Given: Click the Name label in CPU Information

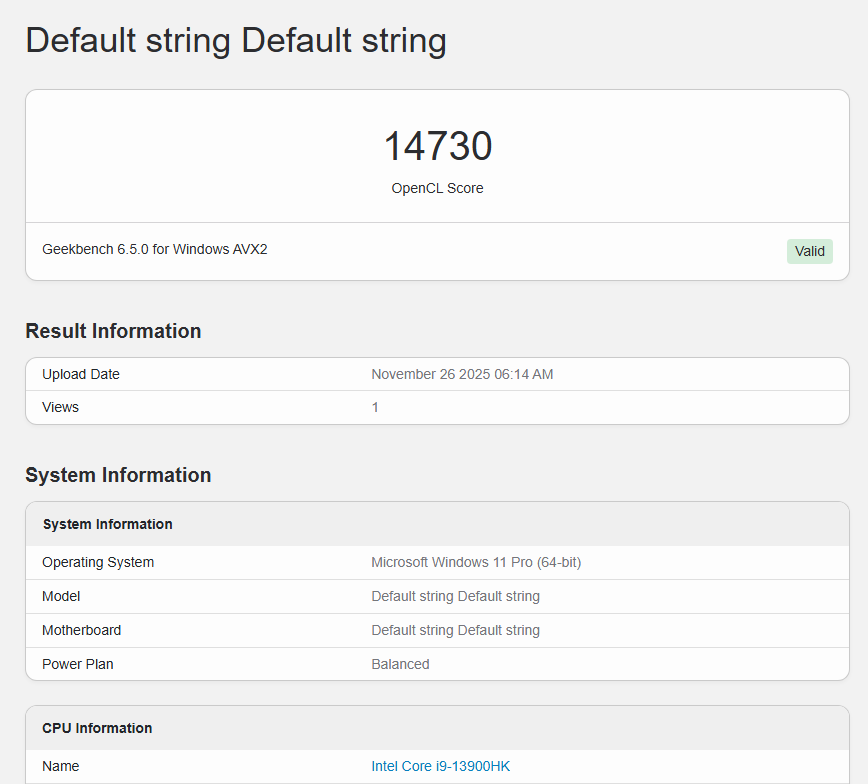Looking at the screenshot, I should coord(60,766).
